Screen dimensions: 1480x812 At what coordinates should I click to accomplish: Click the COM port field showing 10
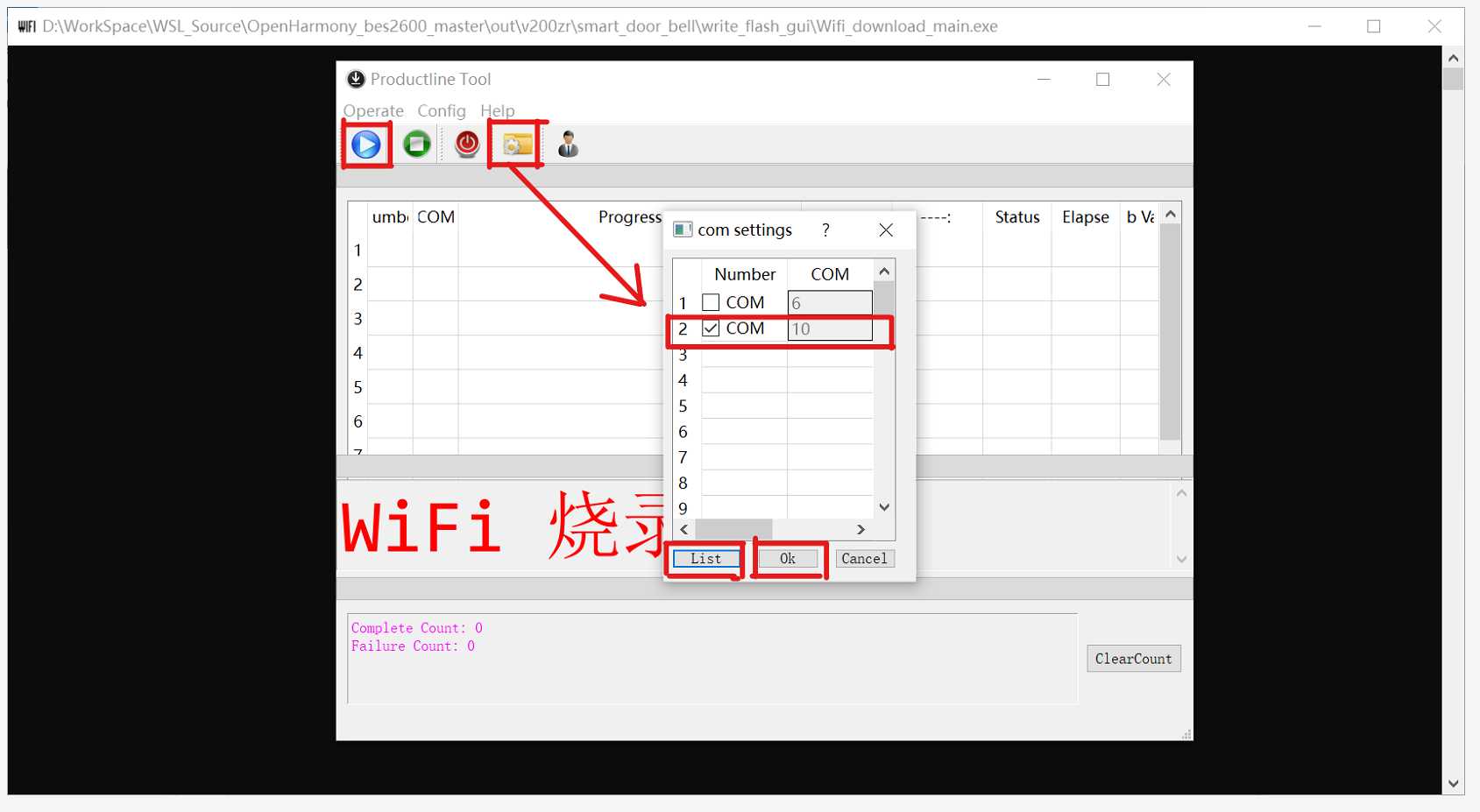coord(829,329)
